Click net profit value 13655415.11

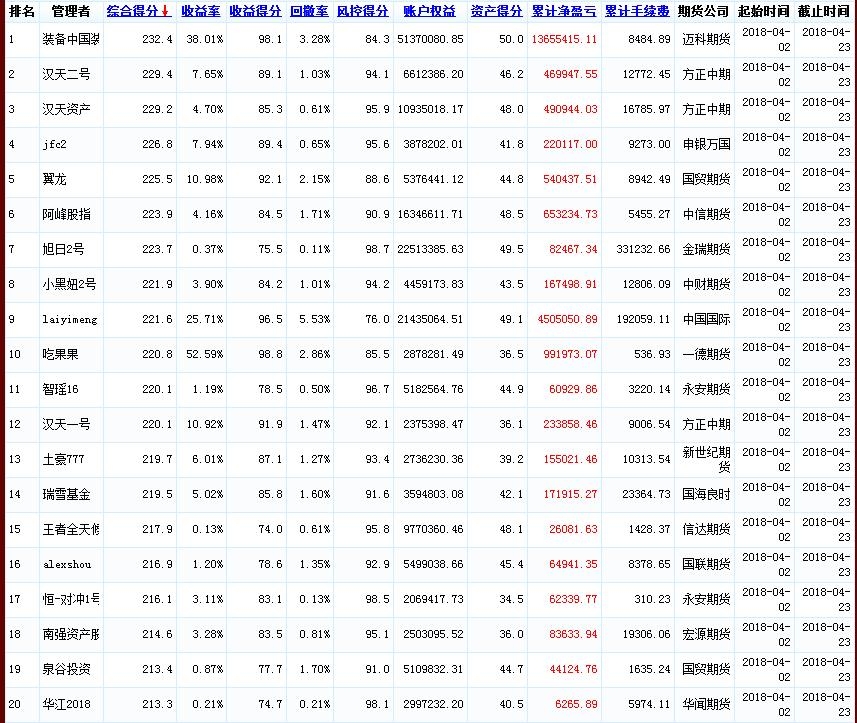coord(564,40)
